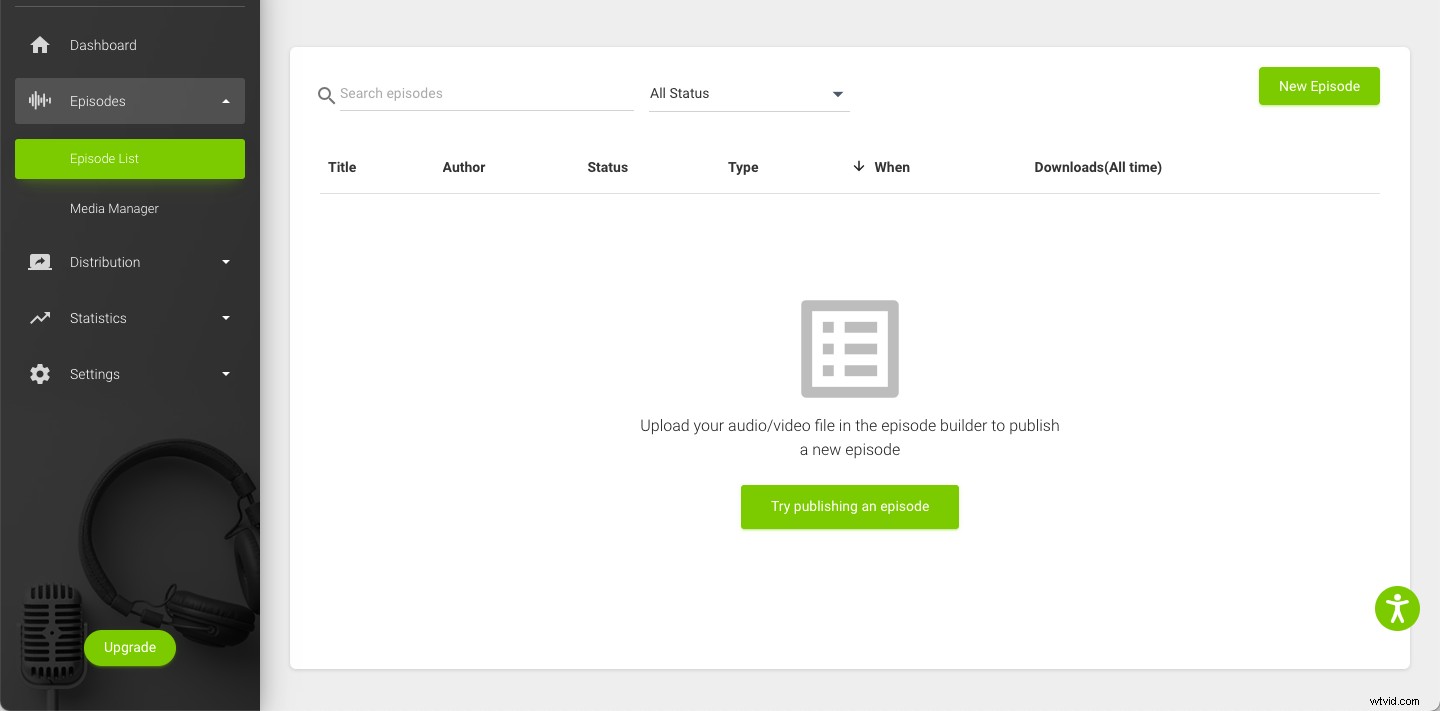Image resolution: width=1440 pixels, height=711 pixels.
Task: Click the empty episode list placeholder icon
Action: click(x=850, y=349)
